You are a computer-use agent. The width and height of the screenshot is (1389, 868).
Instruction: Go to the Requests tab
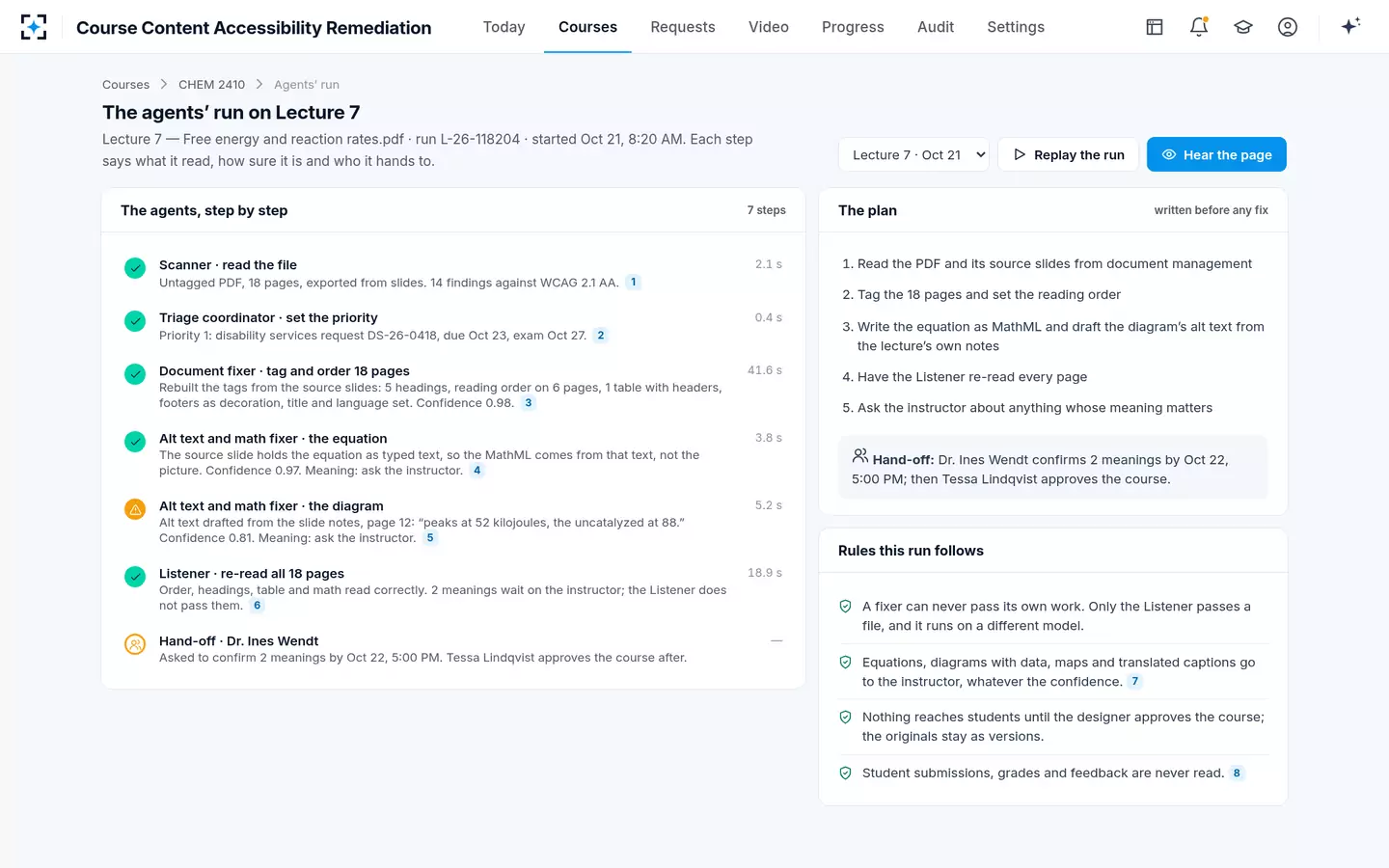click(x=683, y=27)
